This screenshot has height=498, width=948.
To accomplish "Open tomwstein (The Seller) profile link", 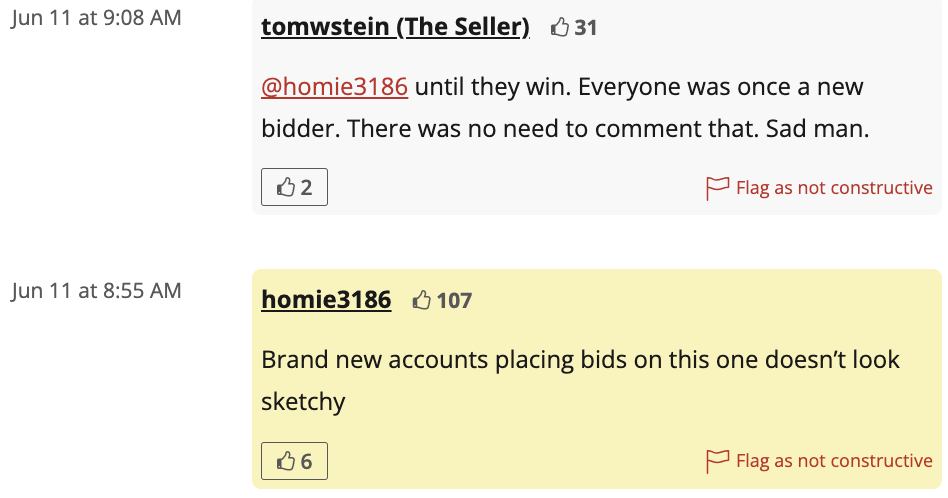I will click(395, 27).
